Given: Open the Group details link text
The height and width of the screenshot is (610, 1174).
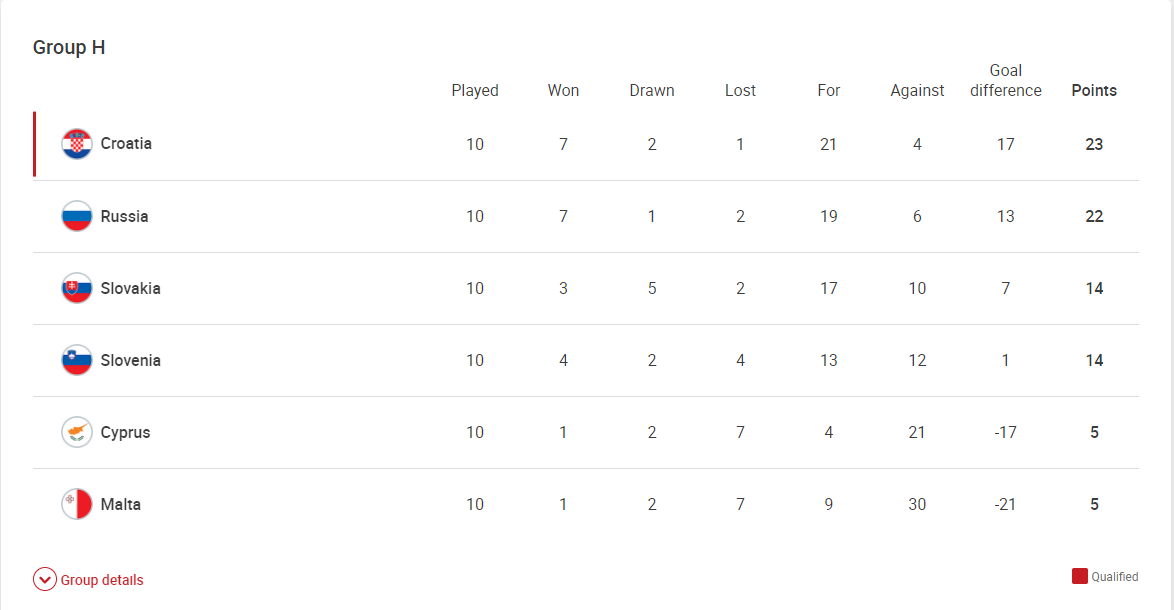Looking at the screenshot, I should (102, 580).
